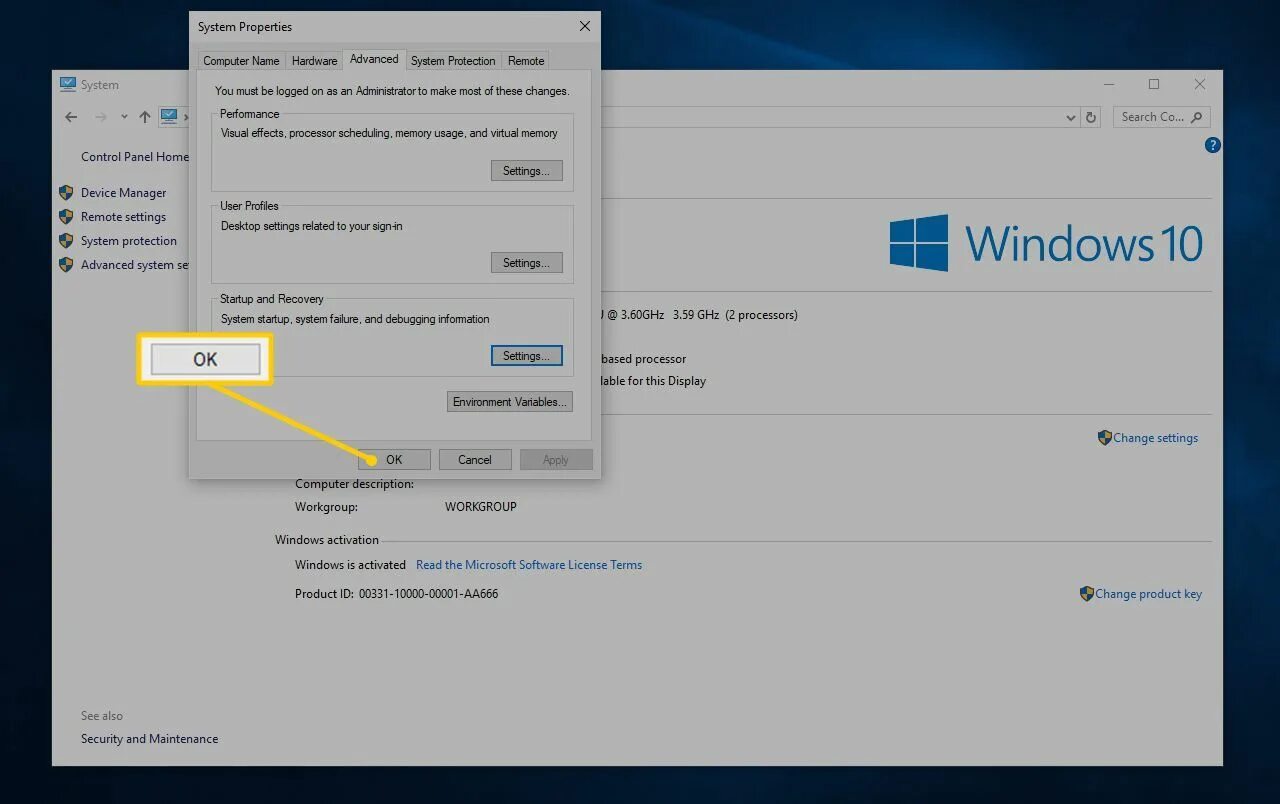
Task: Click shield icon beside Remote settings
Action: pyautogui.click(x=66, y=216)
